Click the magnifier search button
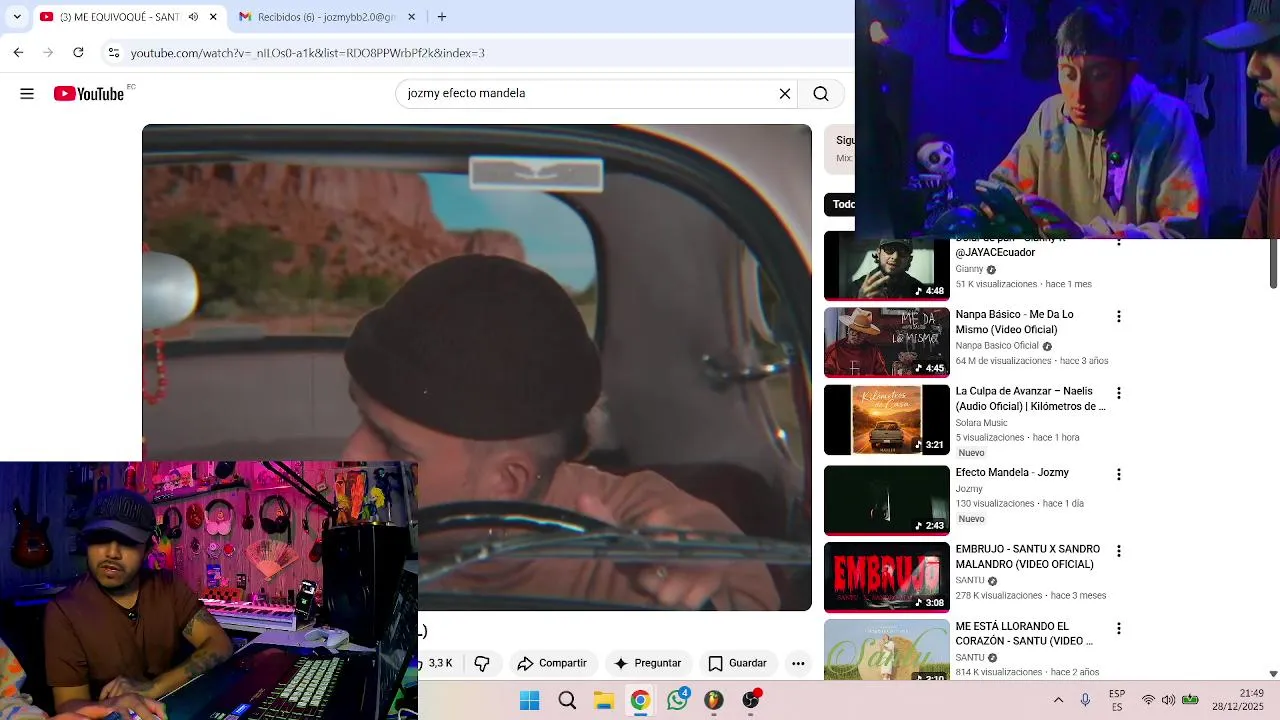 821,94
